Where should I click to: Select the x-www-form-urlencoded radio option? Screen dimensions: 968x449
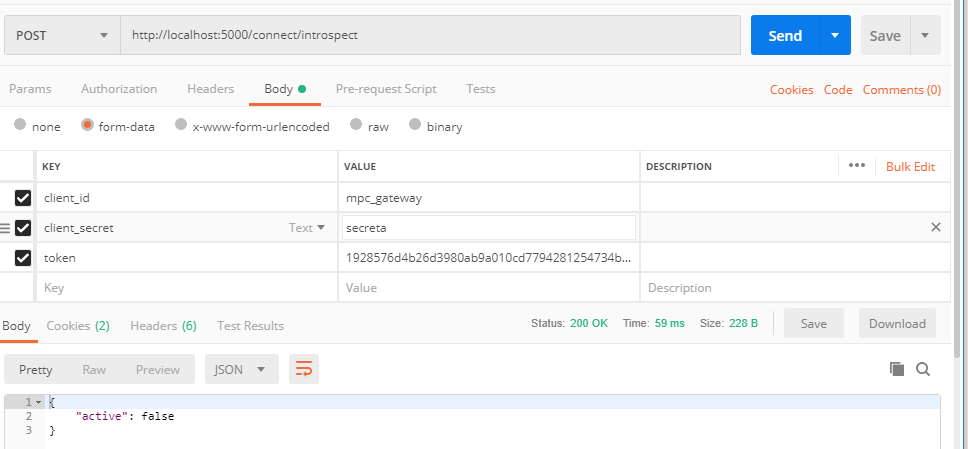[x=181, y=126]
